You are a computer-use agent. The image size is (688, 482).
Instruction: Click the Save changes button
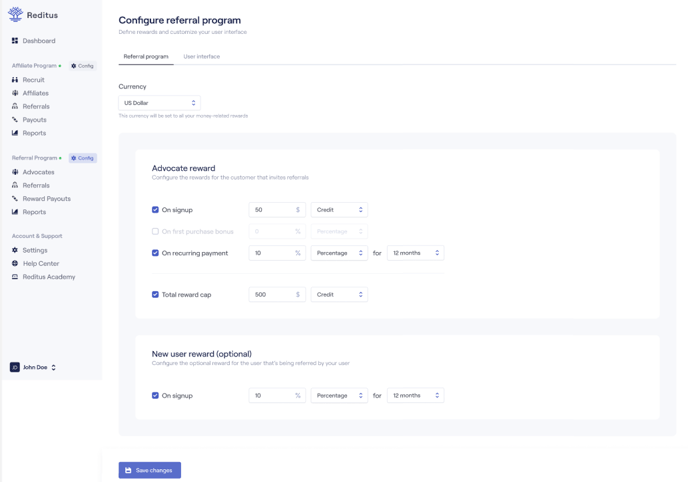(150, 470)
